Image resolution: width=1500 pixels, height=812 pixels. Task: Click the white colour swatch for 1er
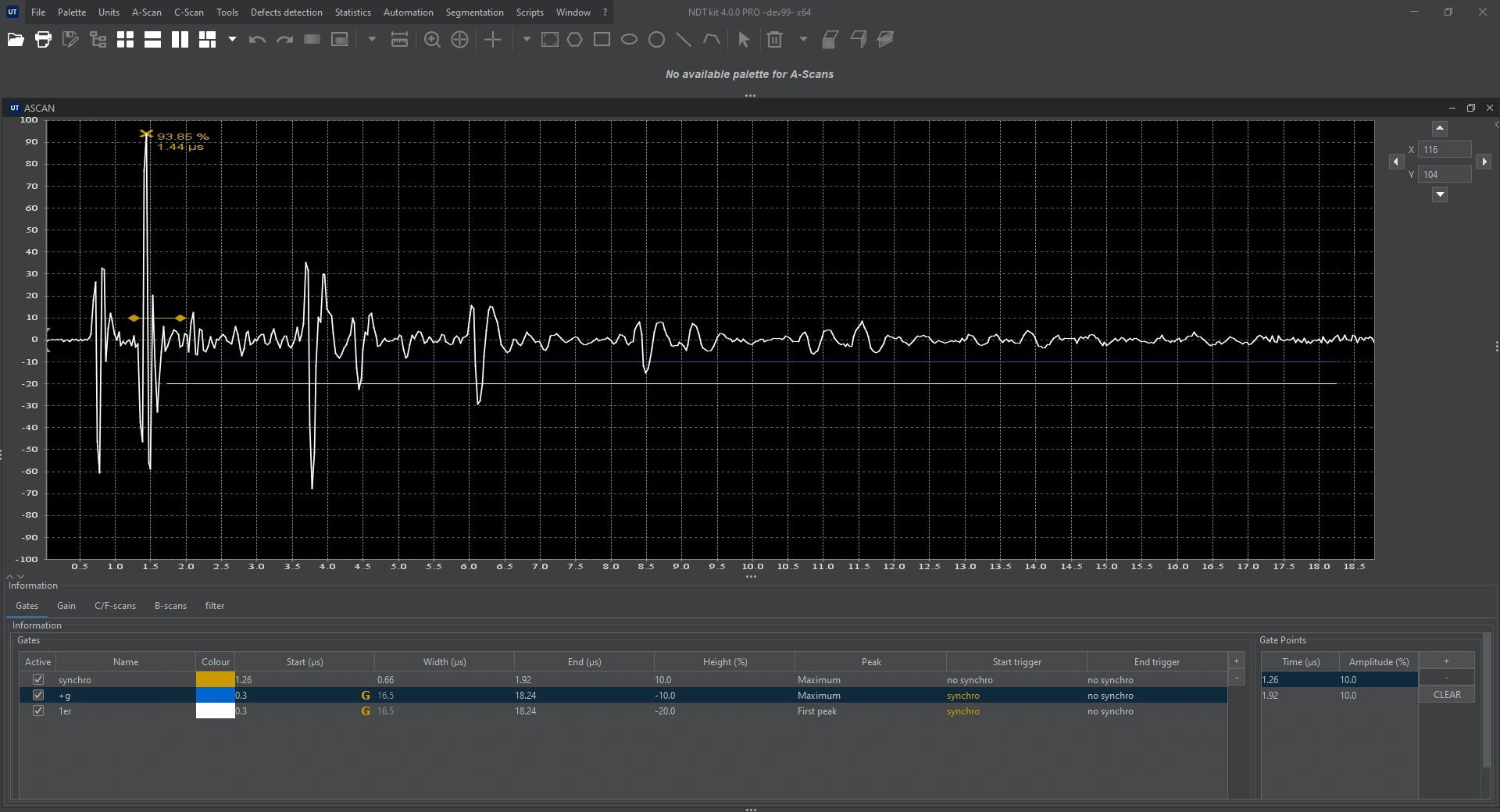click(x=216, y=711)
